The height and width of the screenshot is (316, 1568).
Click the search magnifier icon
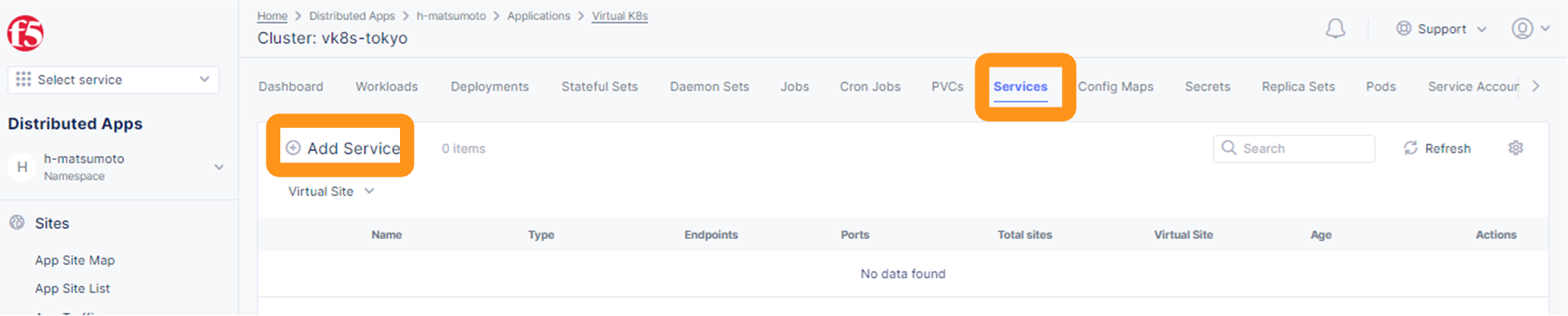pyautogui.click(x=1229, y=148)
